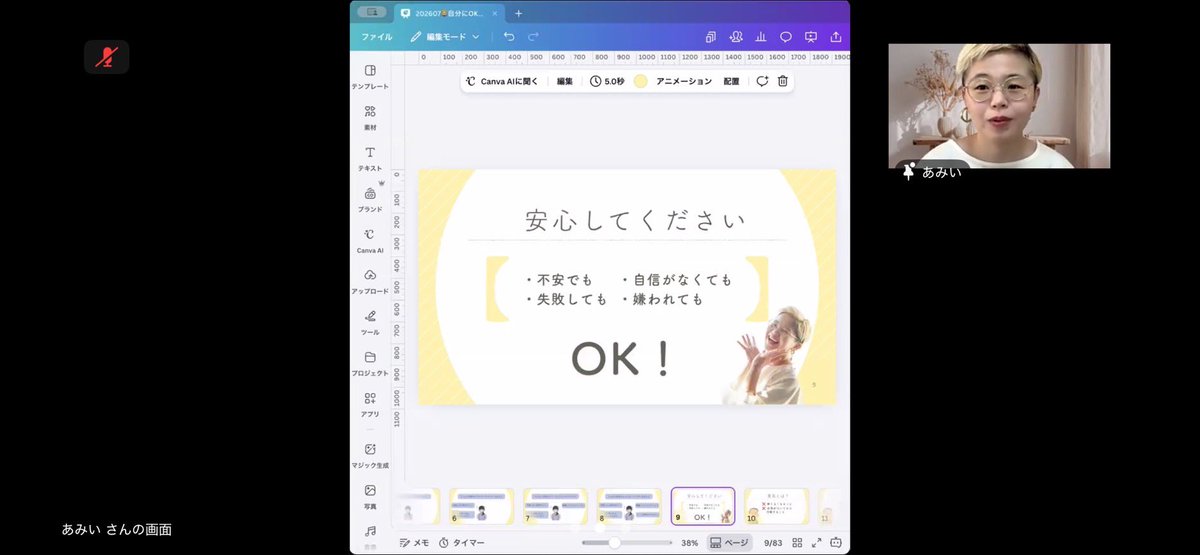Open a new browser tab with plus
The width and height of the screenshot is (1200, 555).
pos(518,13)
